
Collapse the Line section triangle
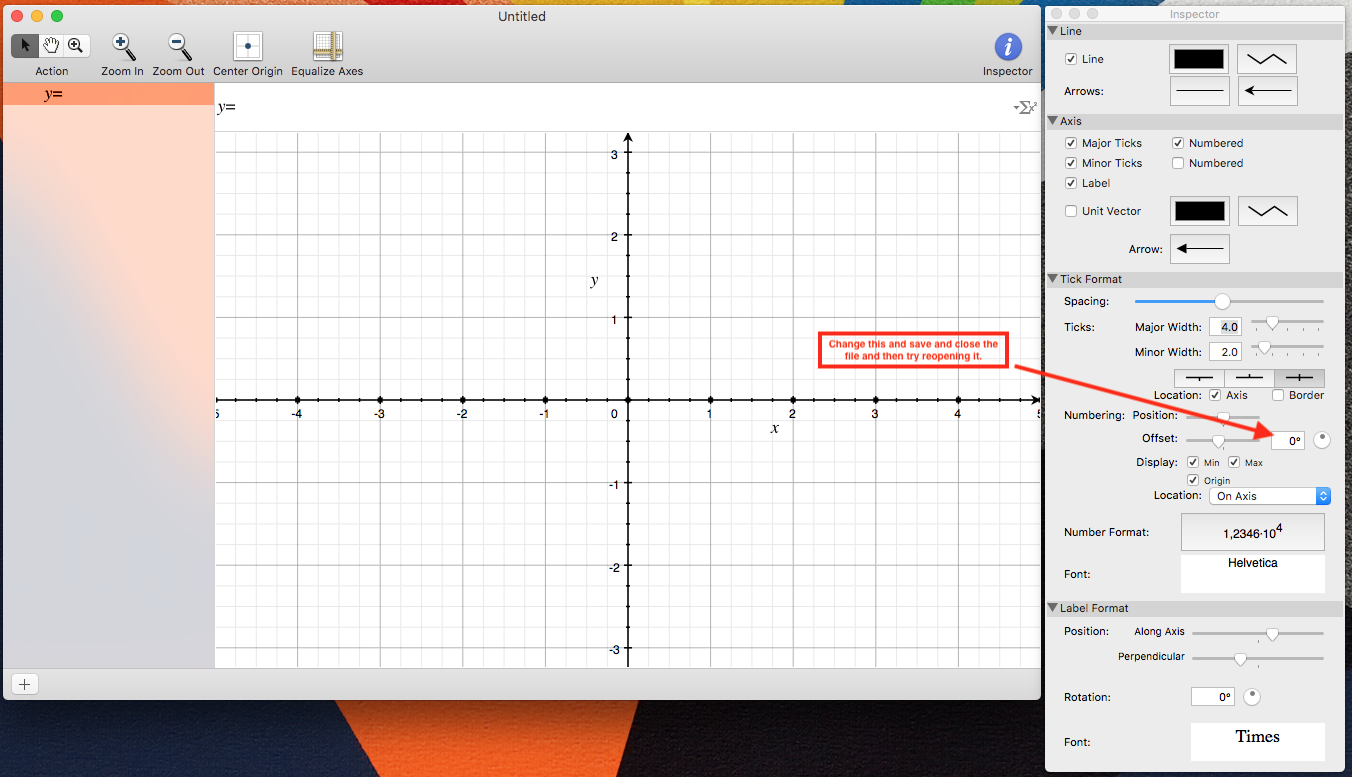[1053, 32]
